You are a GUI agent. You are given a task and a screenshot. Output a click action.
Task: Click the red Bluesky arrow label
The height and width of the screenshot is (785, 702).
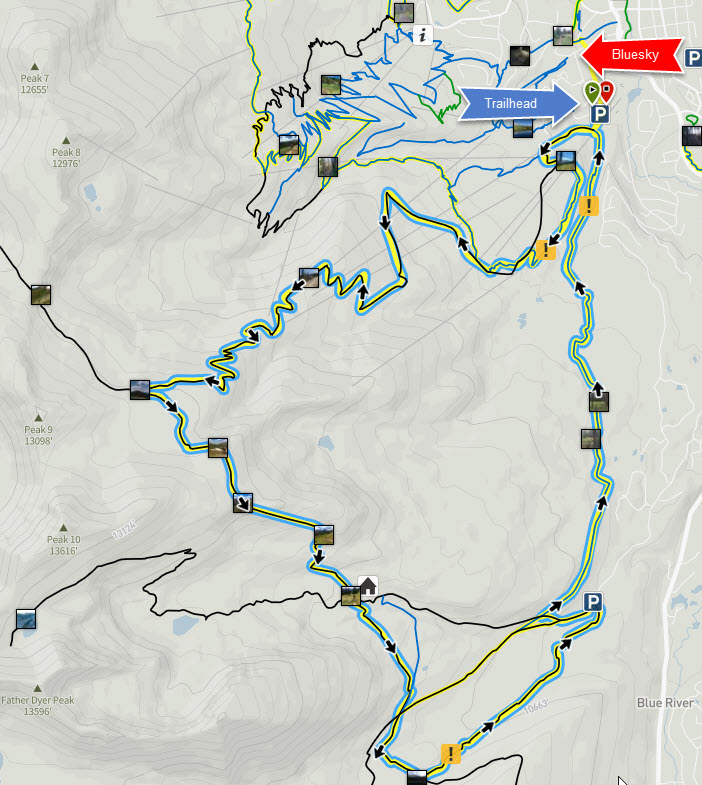[632, 55]
